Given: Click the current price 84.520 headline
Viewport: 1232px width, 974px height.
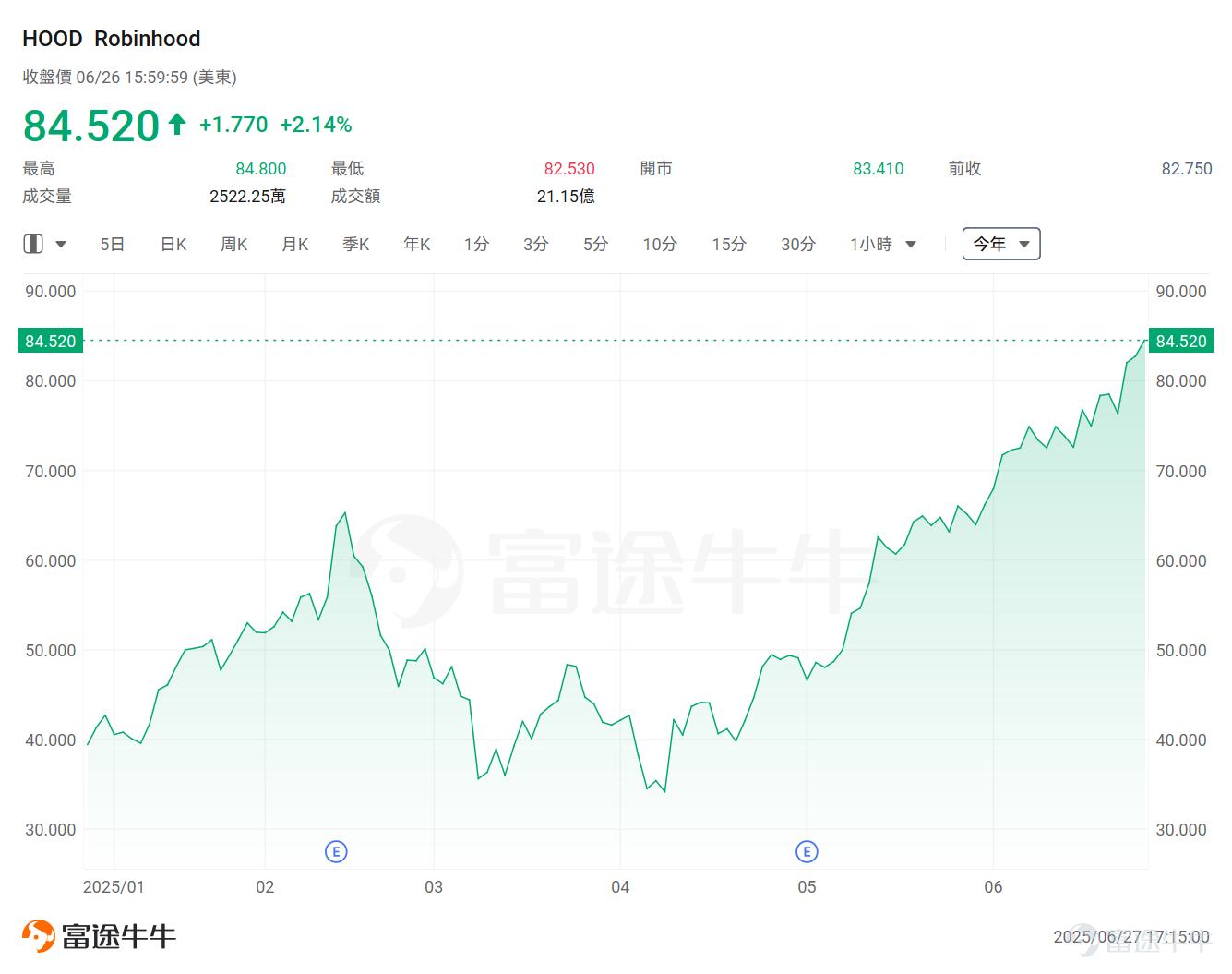Looking at the screenshot, I should click(91, 126).
